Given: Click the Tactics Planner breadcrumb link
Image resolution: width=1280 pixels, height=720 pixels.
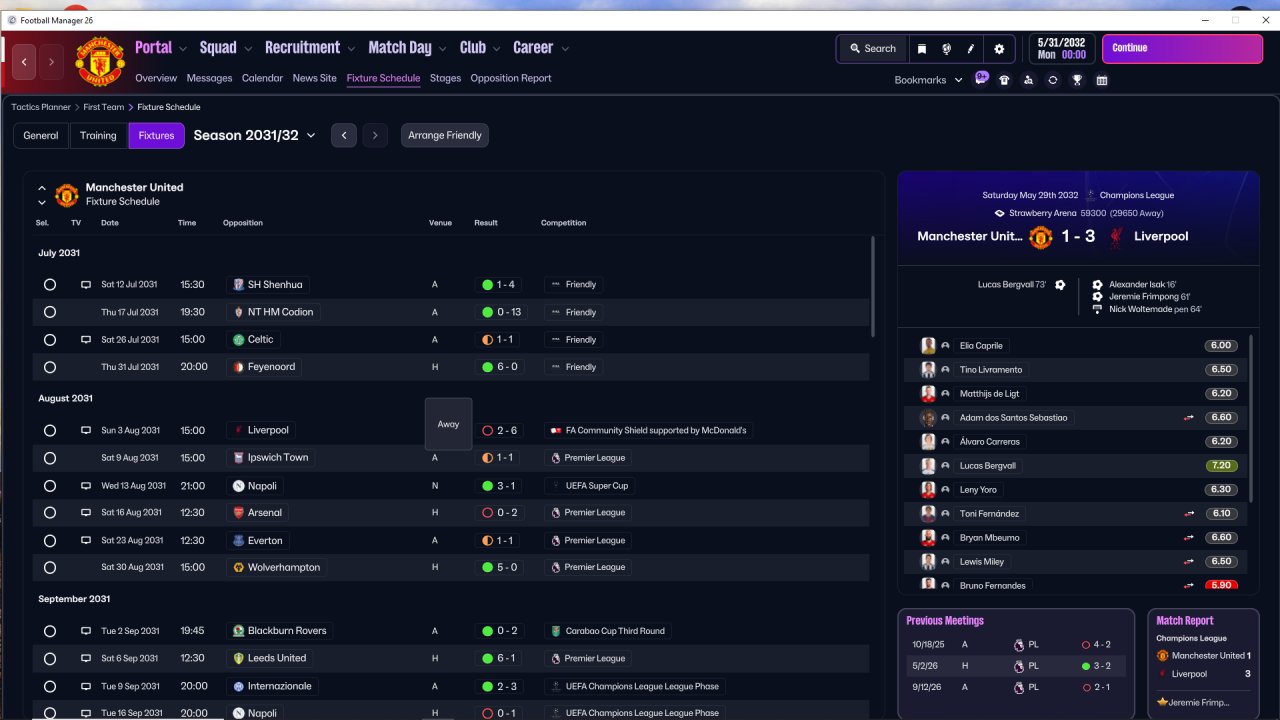Looking at the screenshot, I should pos(41,107).
